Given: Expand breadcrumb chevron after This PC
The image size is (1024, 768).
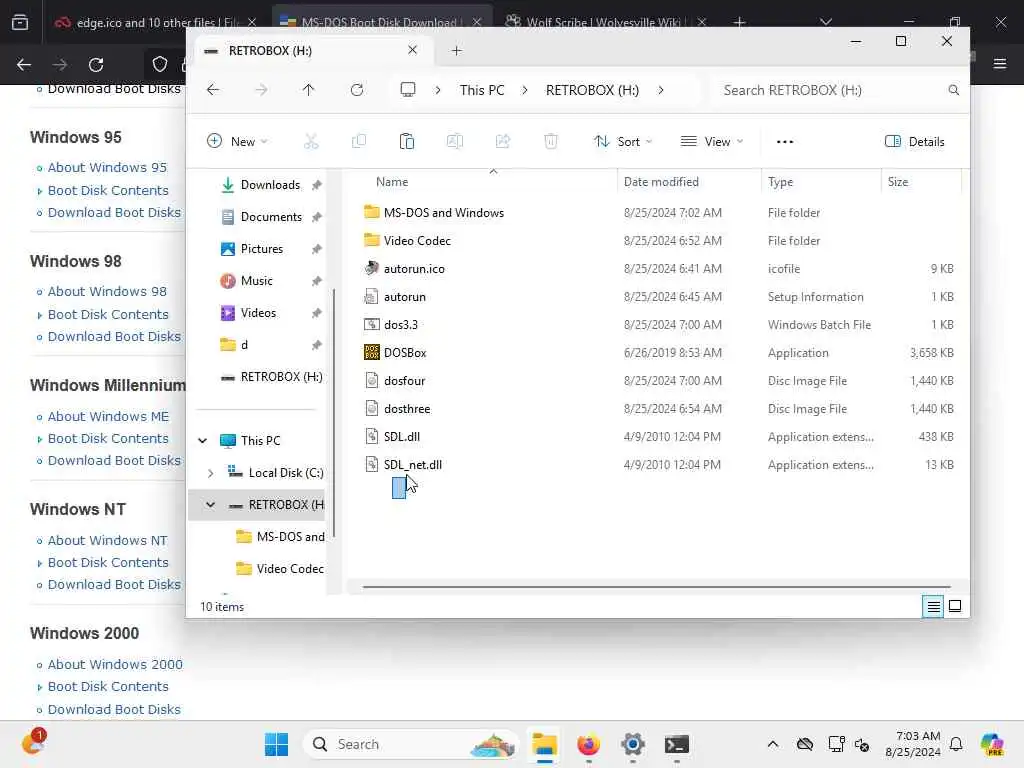Looking at the screenshot, I should [x=524, y=90].
